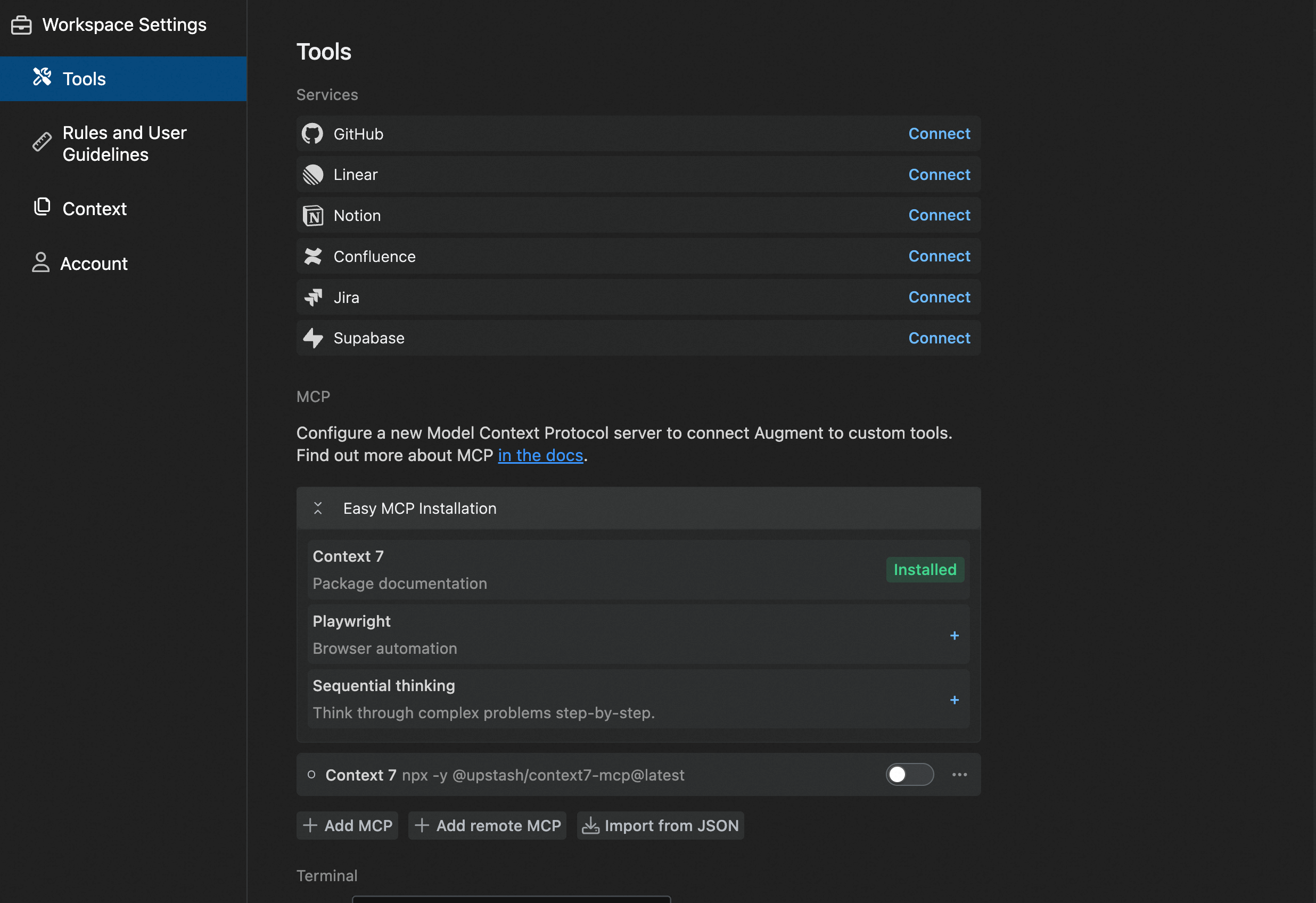The height and width of the screenshot is (903, 1316).
Task: Click 'Think through complex problems step-by-step.' text
Action: (x=483, y=712)
